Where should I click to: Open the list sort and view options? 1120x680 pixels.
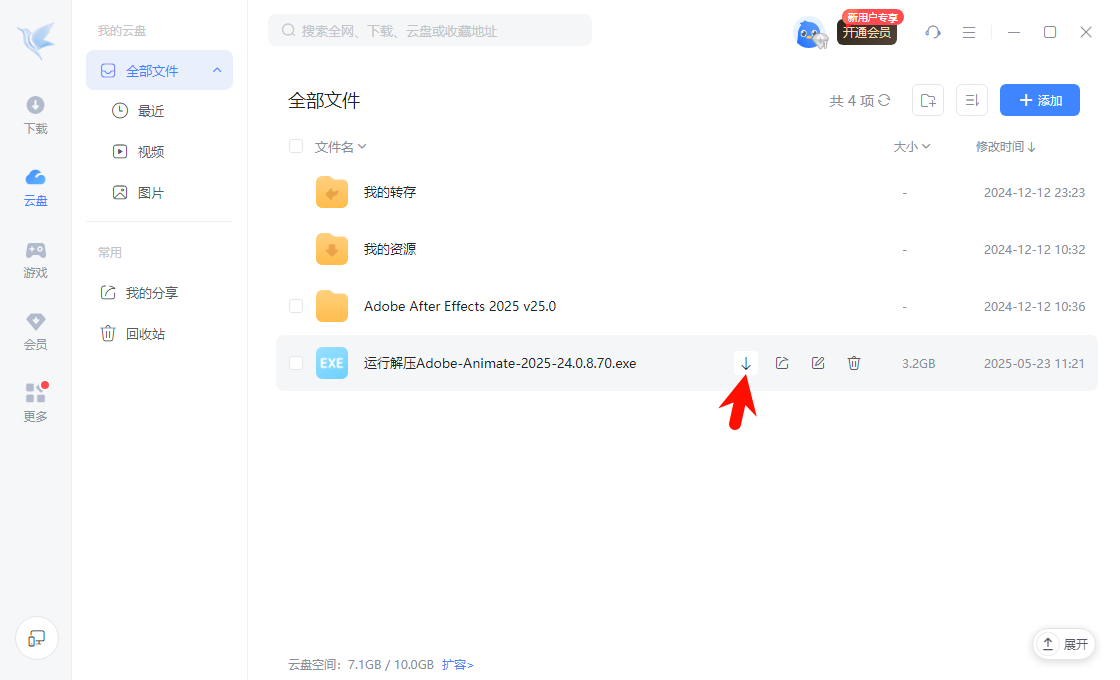click(972, 100)
